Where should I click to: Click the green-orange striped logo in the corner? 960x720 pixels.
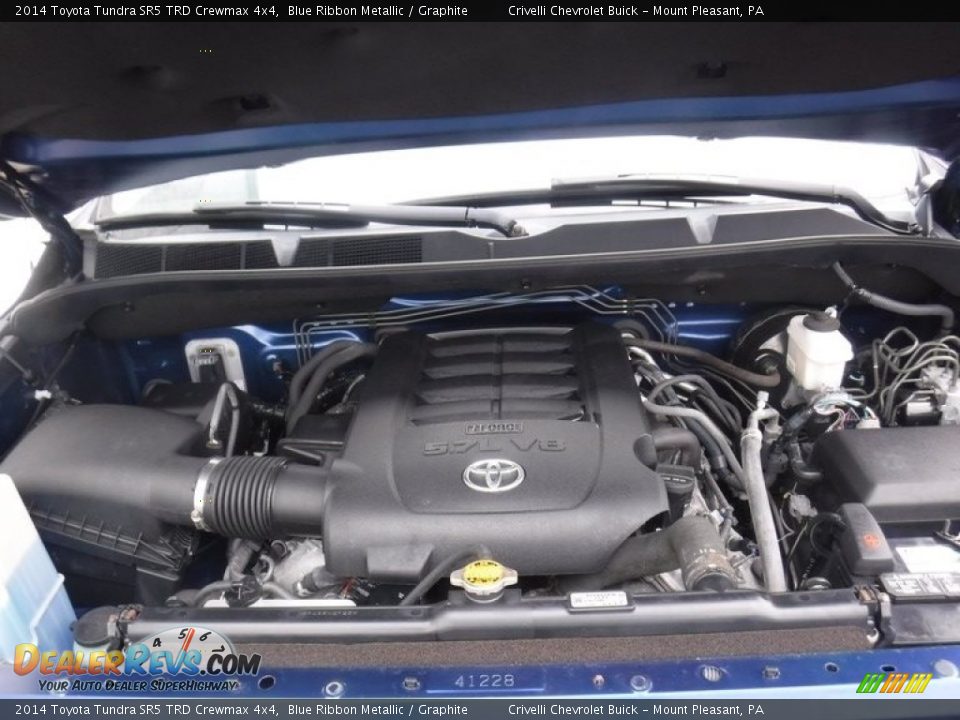click(x=894, y=683)
